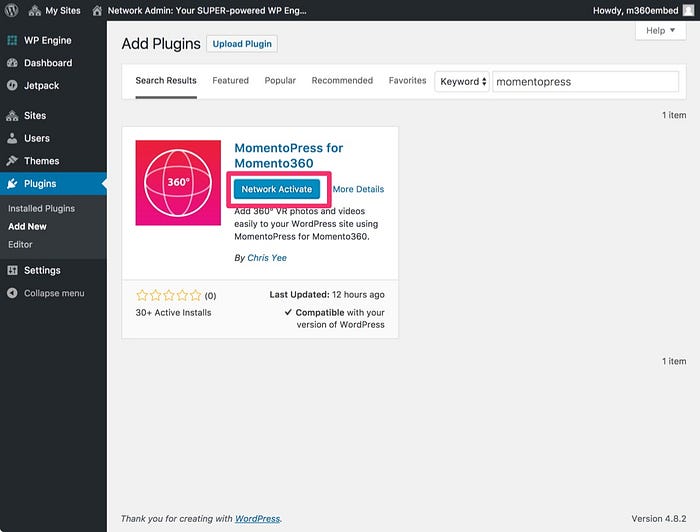Switch to the Popular tab

(x=280, y=81)
